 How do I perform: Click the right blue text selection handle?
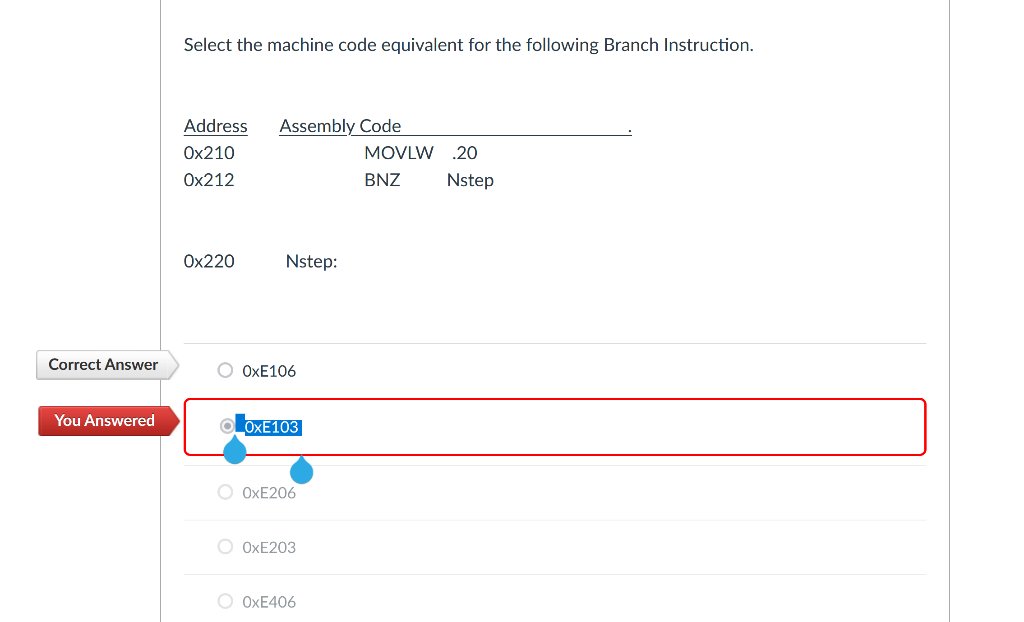pos(302,470)
